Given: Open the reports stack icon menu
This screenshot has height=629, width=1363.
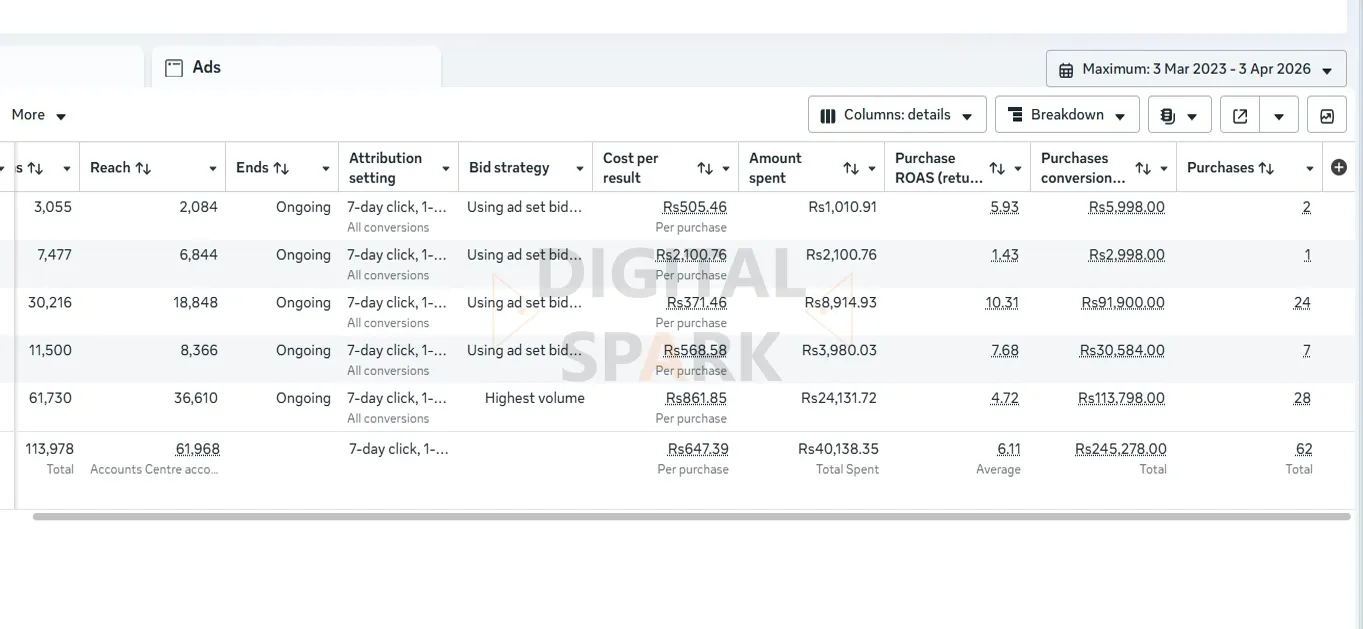Looking at the screenshot, I should click(x=1179, y=115).
